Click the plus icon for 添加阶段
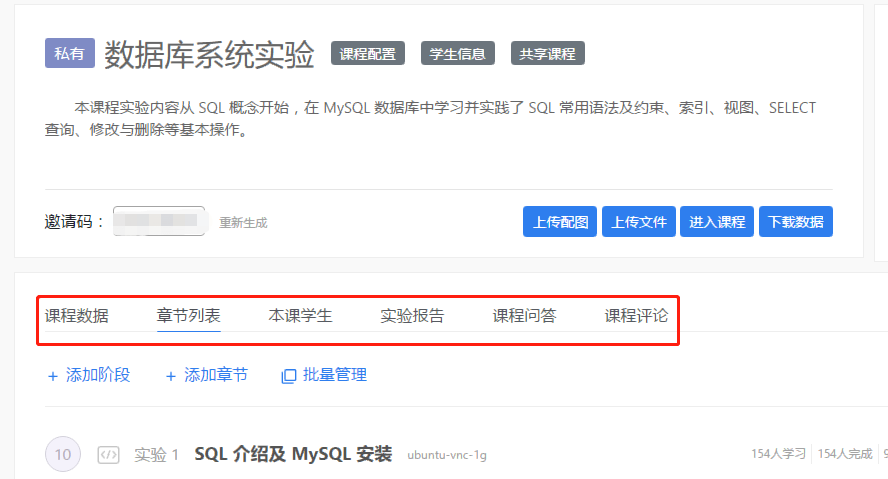 53,376
